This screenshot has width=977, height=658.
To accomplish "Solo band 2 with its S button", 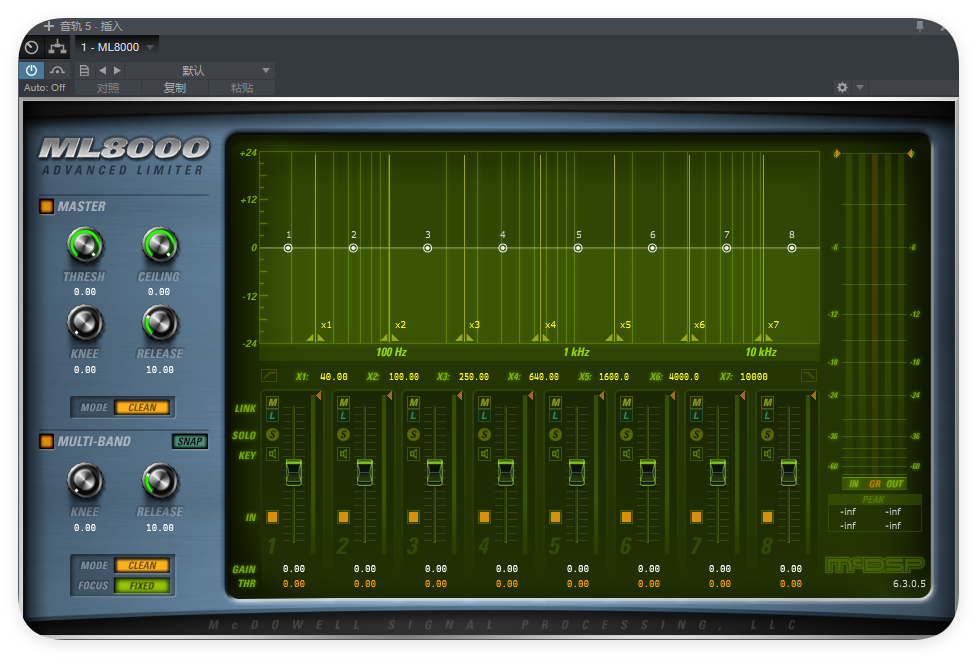I will point(343,434).
